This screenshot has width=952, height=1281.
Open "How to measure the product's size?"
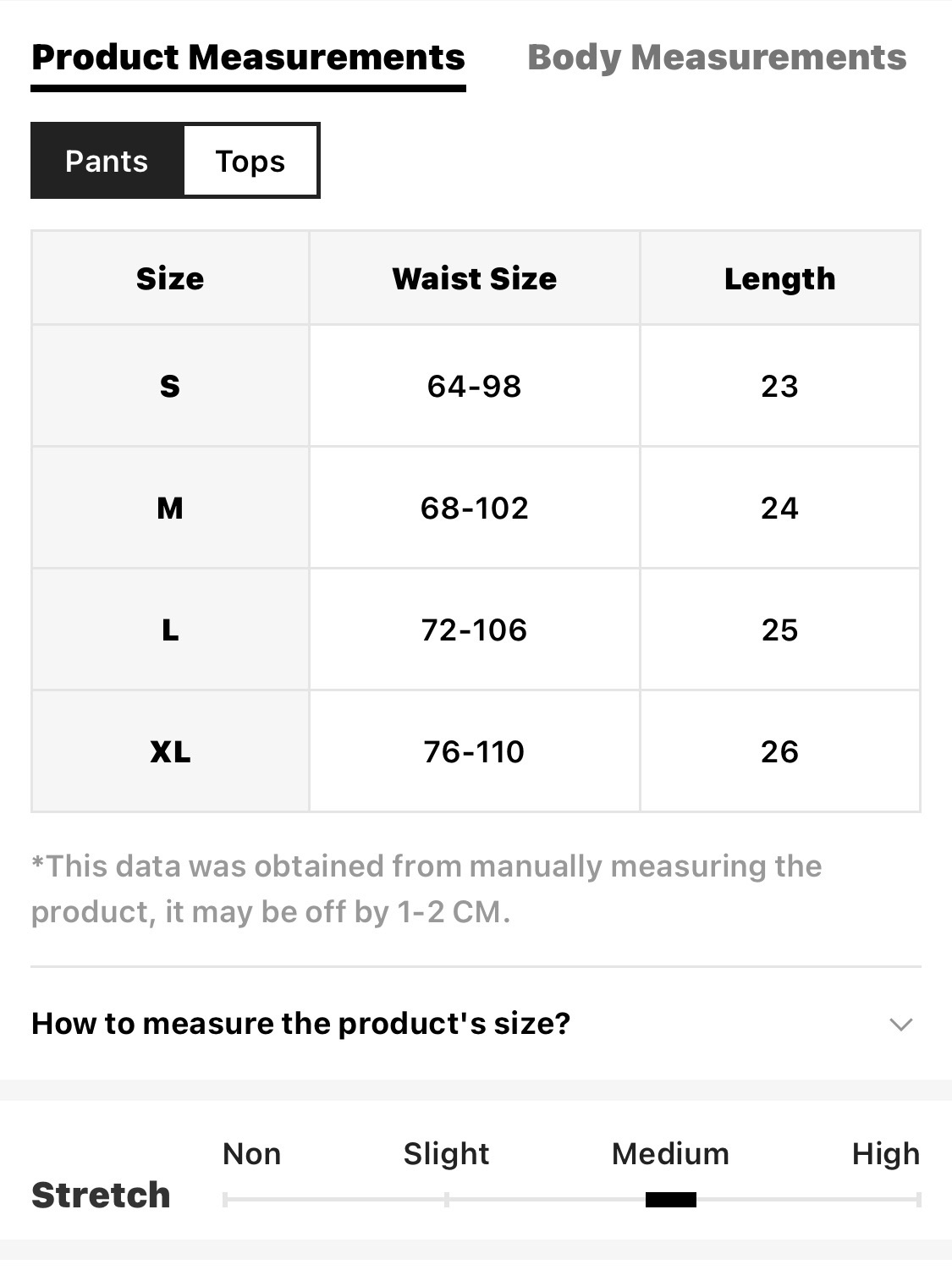(301, 1024)
